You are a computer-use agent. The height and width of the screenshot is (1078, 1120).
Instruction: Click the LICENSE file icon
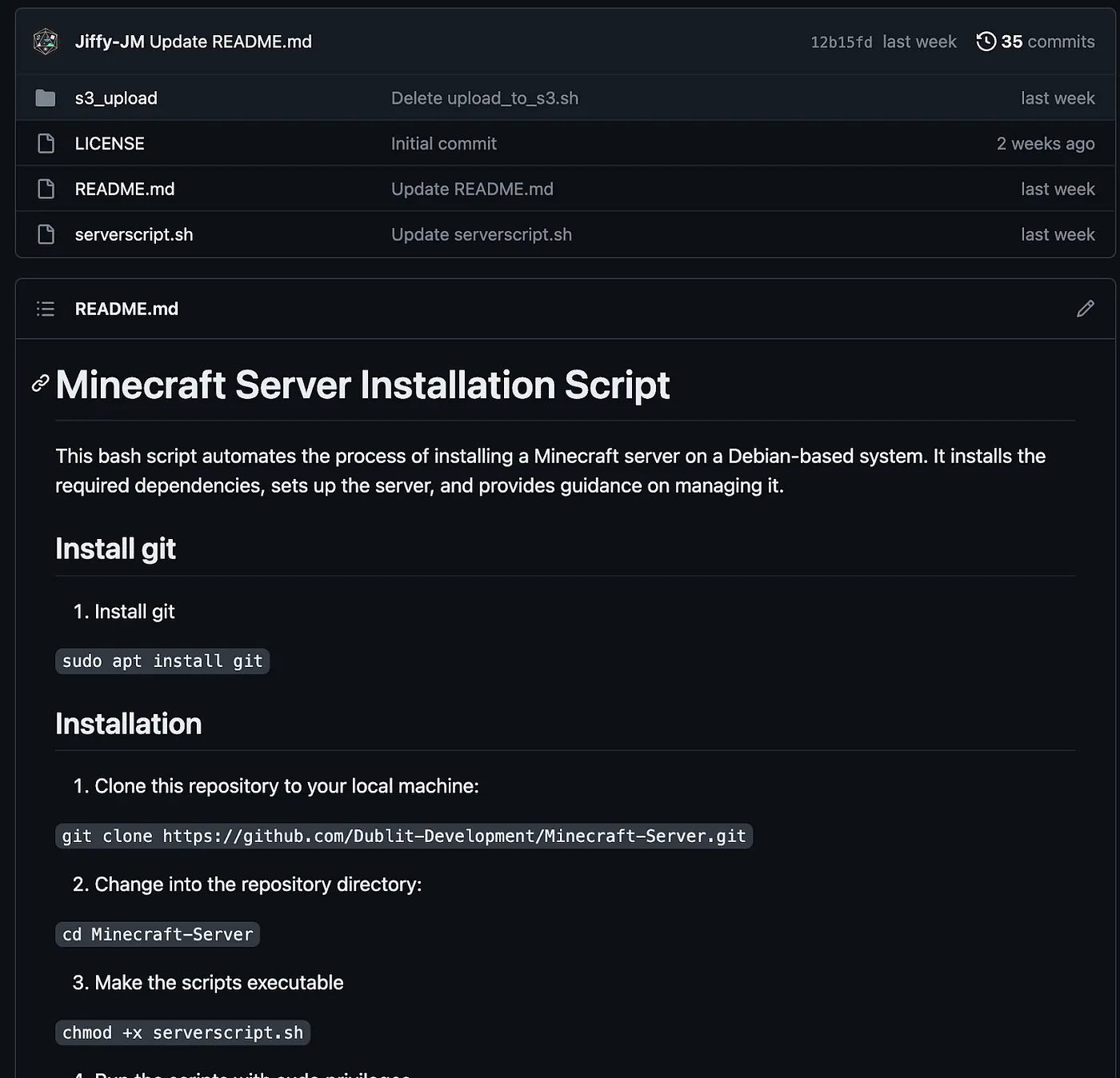46,144
